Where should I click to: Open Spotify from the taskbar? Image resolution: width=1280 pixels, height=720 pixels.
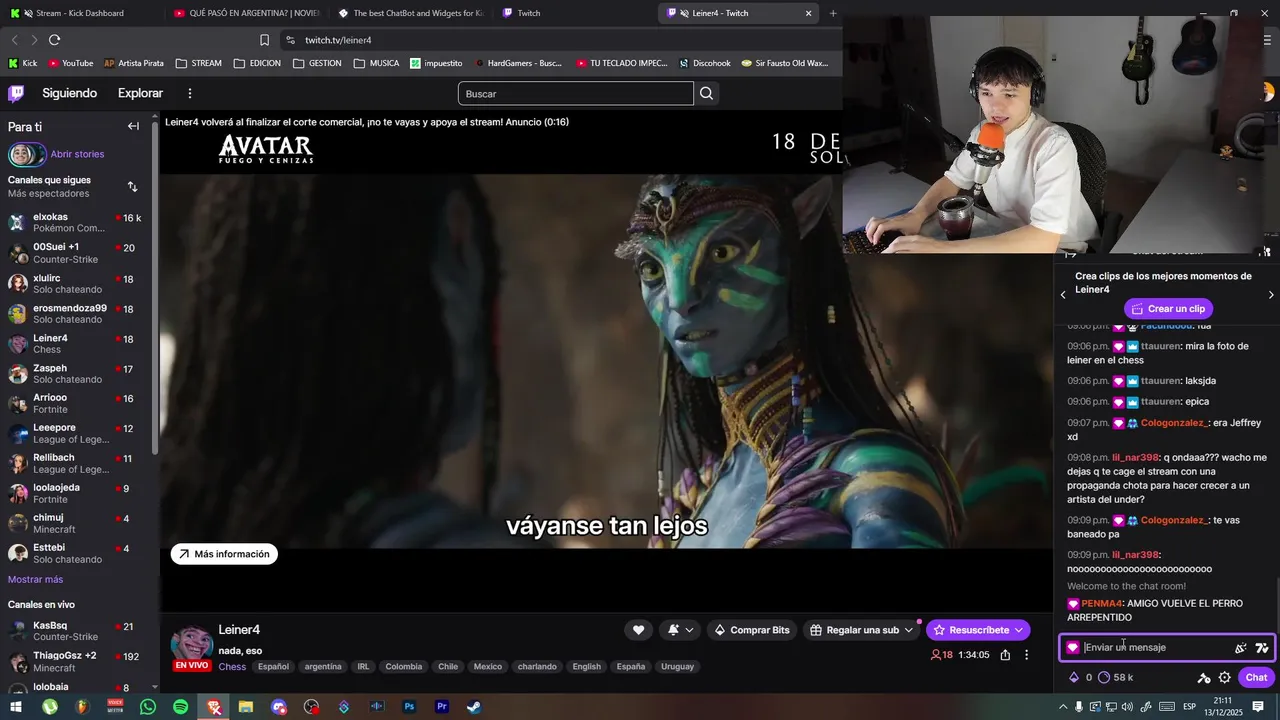(x=181, y=707)
